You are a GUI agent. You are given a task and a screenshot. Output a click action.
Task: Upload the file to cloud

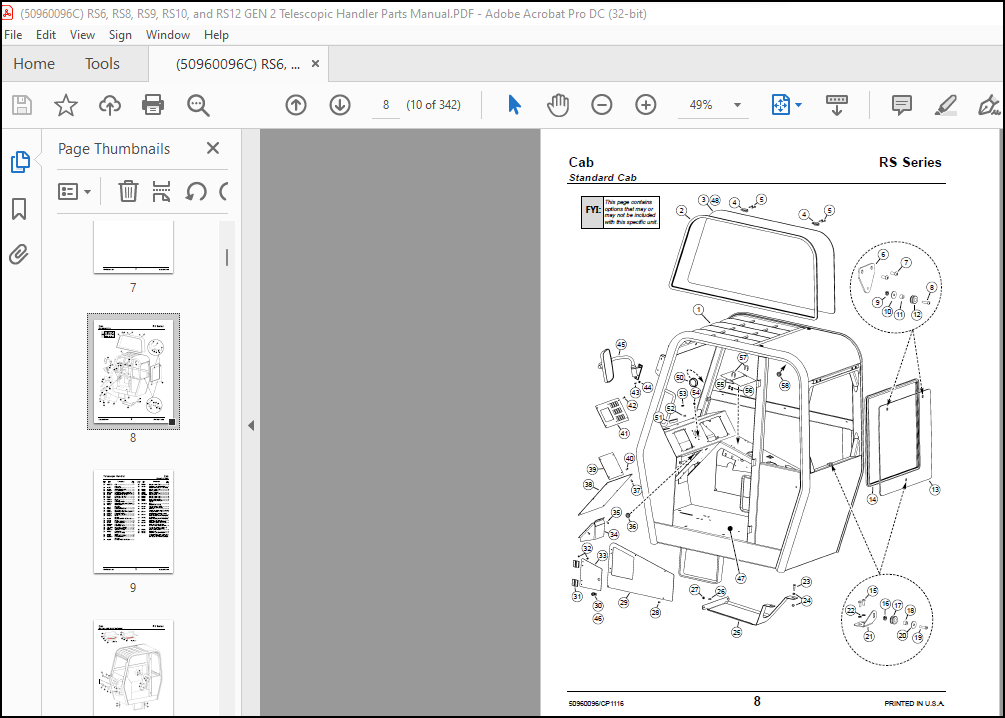pyautogui.click(x=110, y=105)
